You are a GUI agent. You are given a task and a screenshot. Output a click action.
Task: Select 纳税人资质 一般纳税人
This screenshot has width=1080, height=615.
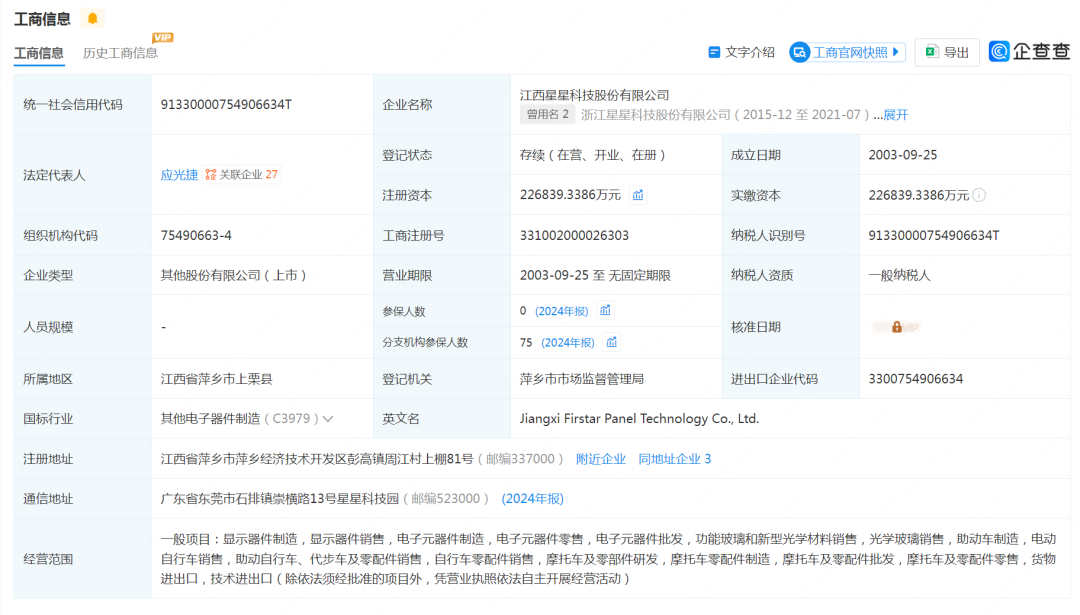click(899, 275)
